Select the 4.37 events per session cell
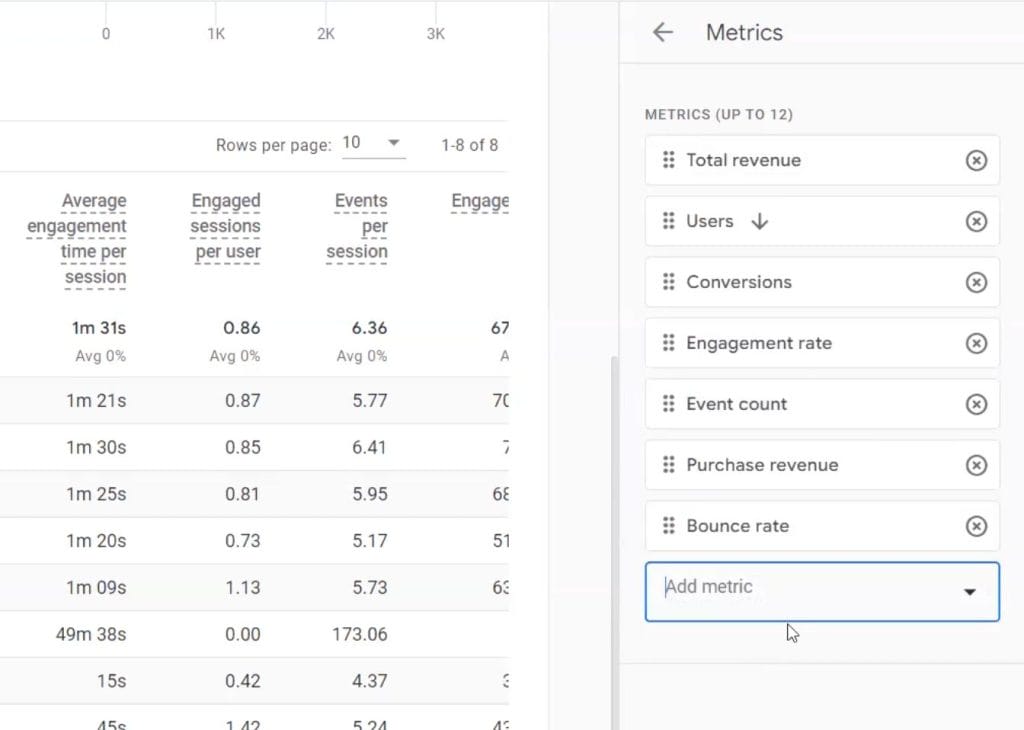Viewport: 1024px width, 730px height. tap(370, 681)
